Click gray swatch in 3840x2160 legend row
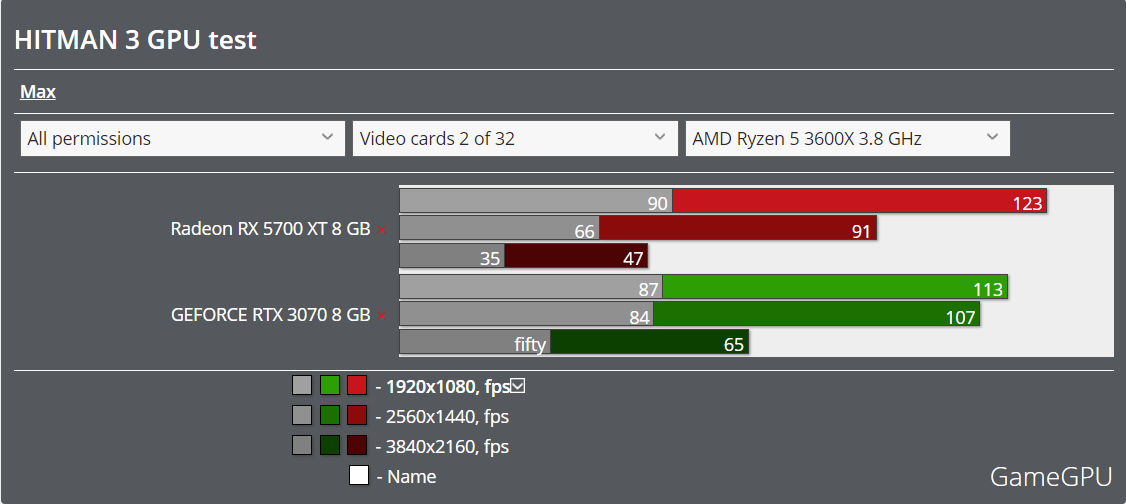 302,445
